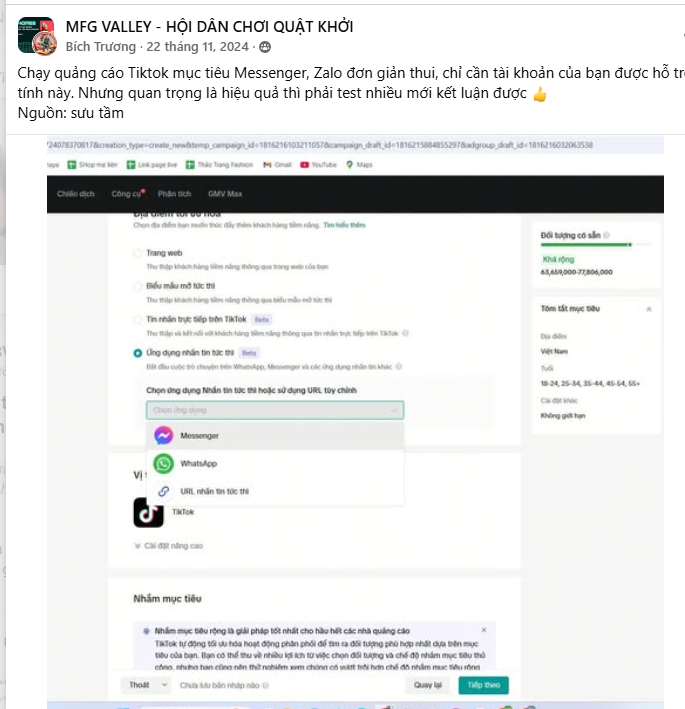Open the Thoát dropdown arrow
This screenshot has height=709, width=685.
pos(165,685)
